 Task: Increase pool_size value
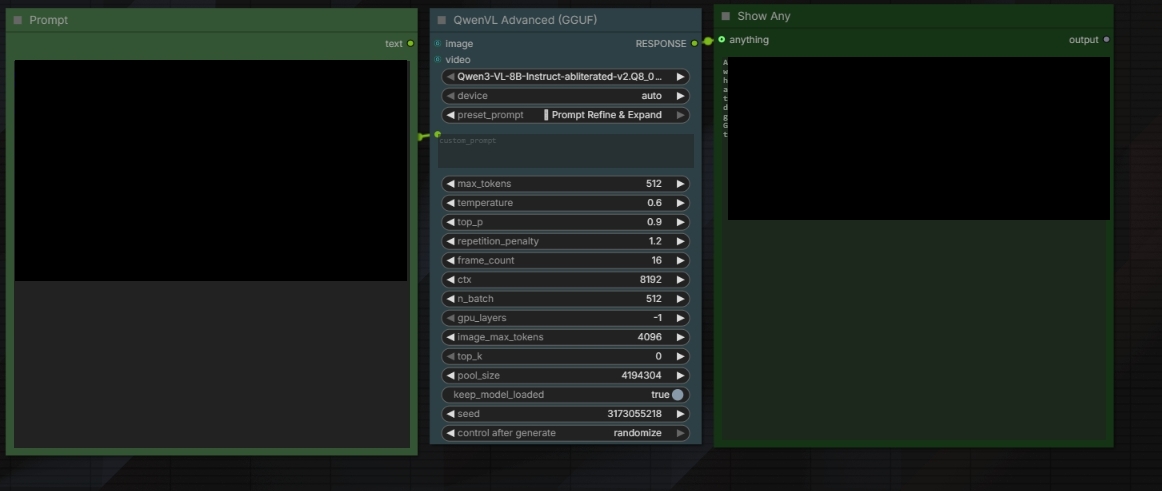[680, 375]
